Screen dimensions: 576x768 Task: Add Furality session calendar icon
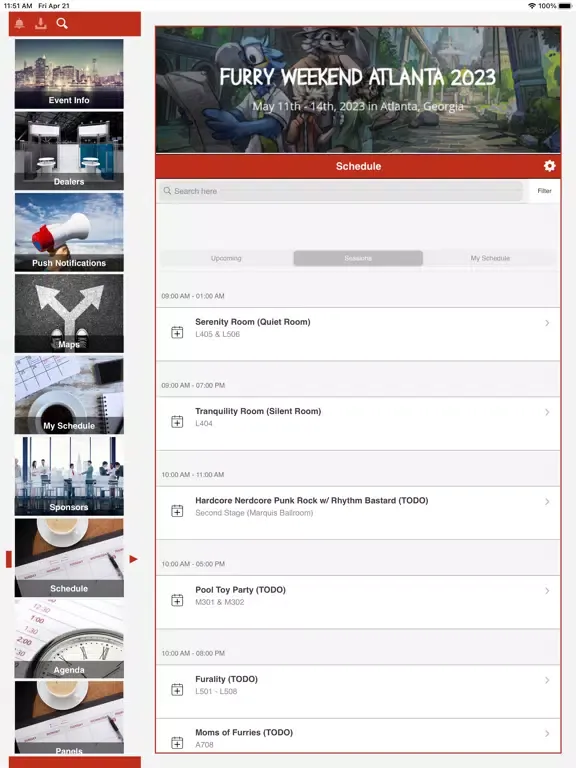(177, 690)
